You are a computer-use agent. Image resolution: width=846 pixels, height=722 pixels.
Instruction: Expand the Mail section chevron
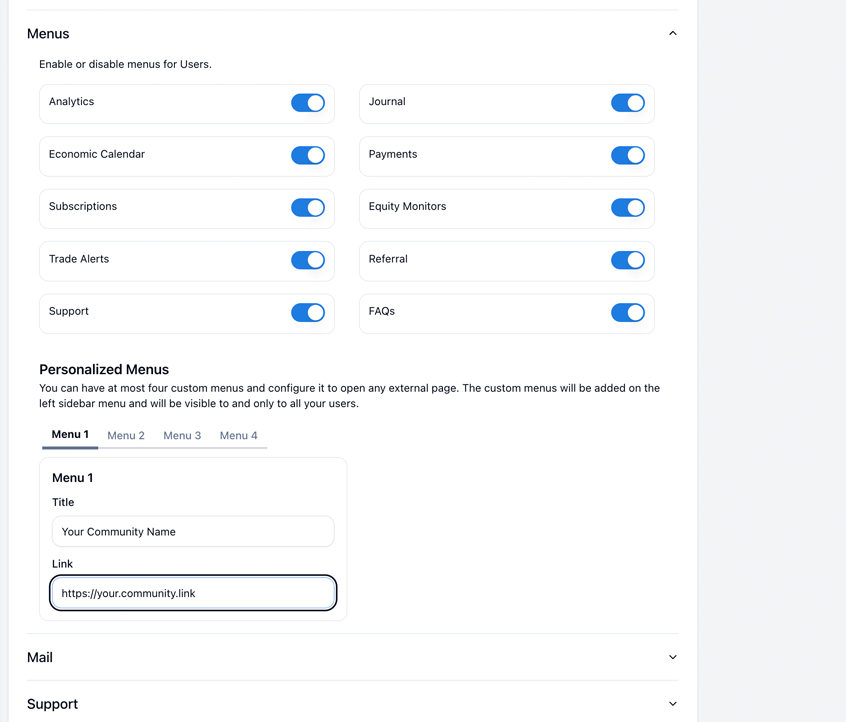[672, 657]
